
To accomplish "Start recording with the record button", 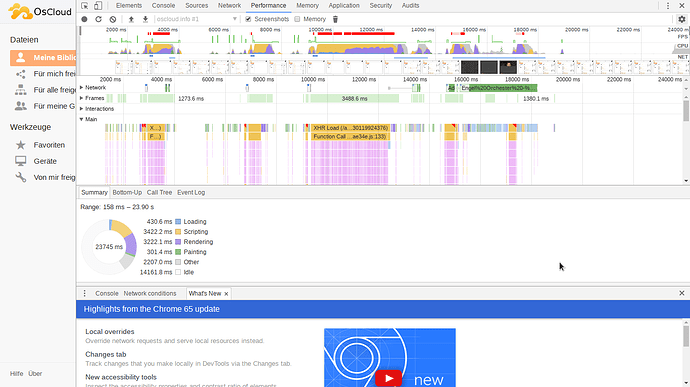I will click(84, 19).
